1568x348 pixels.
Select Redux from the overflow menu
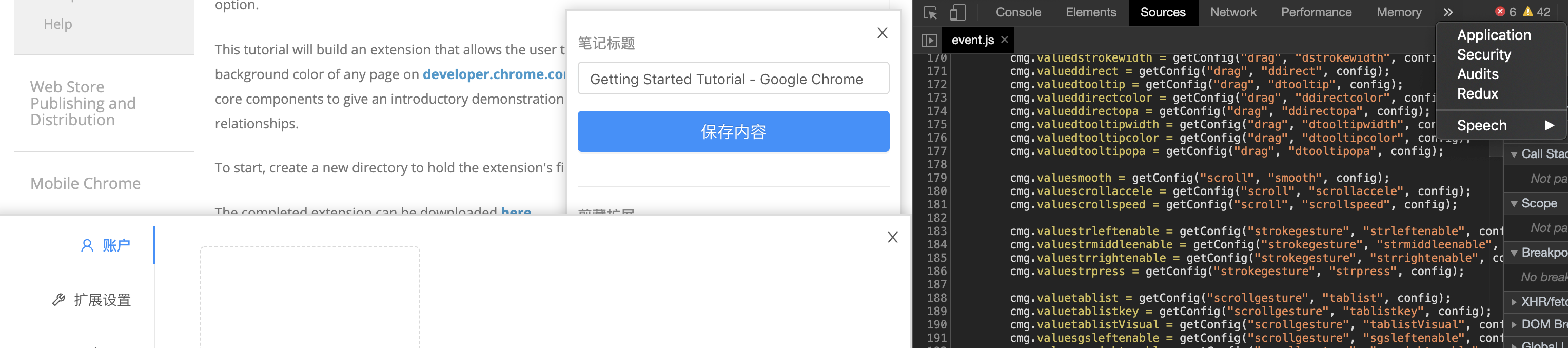(1479, 94)
